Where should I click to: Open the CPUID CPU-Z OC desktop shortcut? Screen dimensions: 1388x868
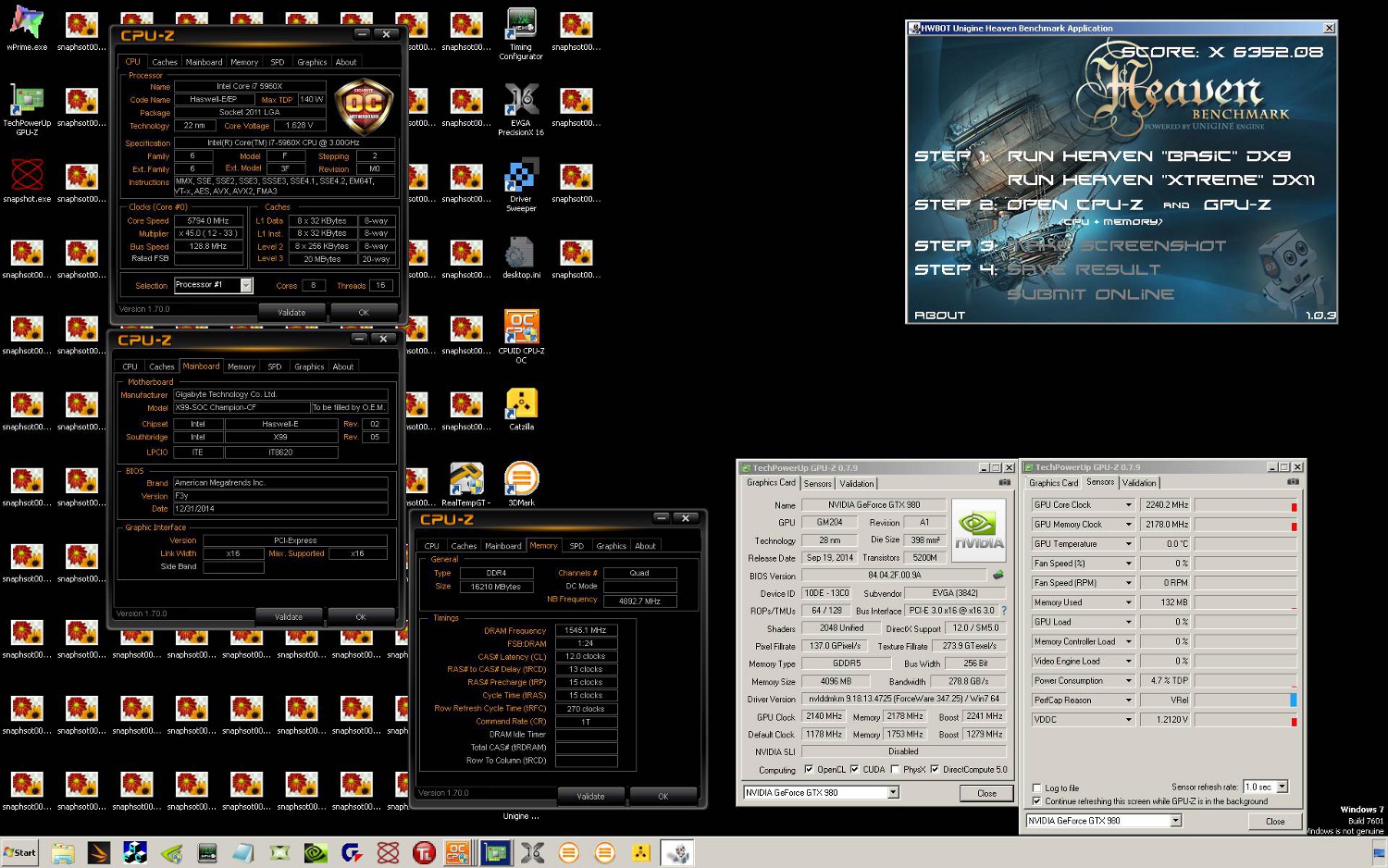[x=521, y=338]
